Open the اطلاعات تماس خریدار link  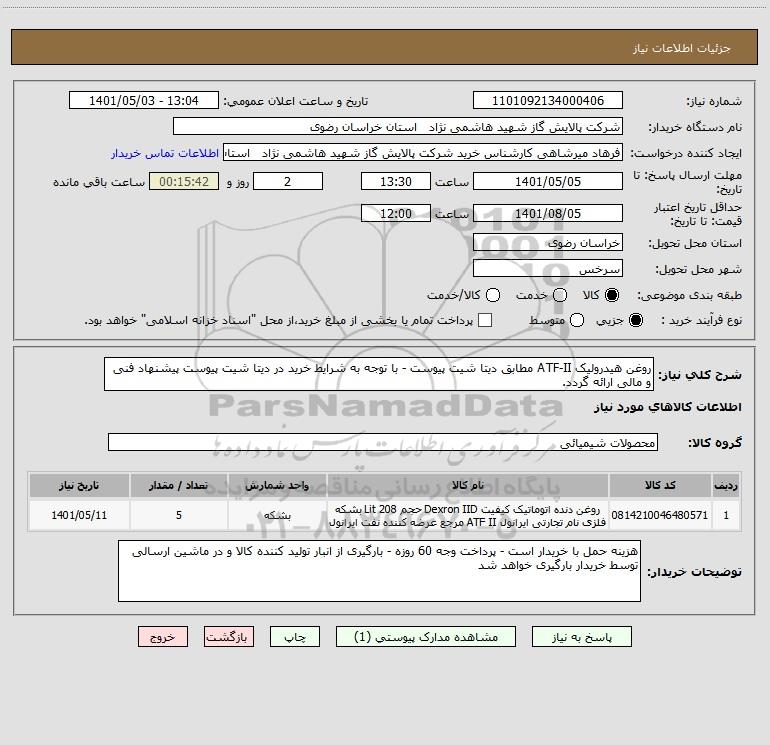click(165, 153)
